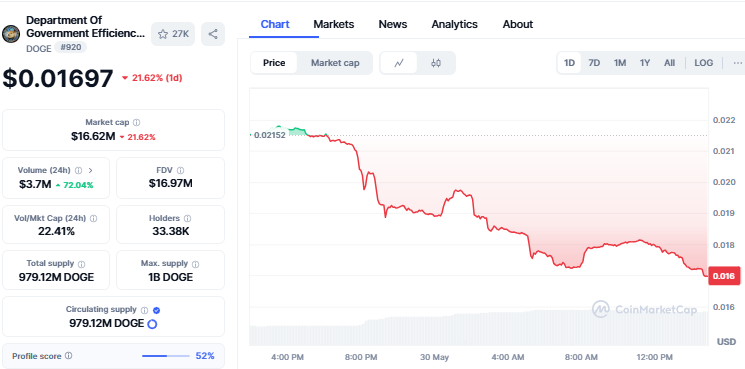Toggle the Market cap chart view

tap(335, 63)
